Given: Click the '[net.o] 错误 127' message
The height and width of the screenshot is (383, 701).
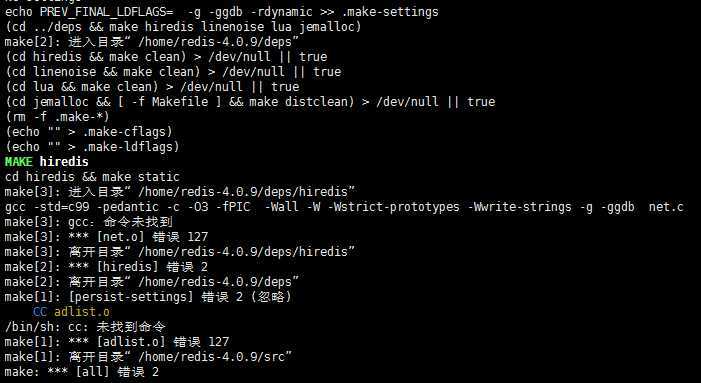Looking at the screenshot, I should pyautogui.click(x=152, y=236).
